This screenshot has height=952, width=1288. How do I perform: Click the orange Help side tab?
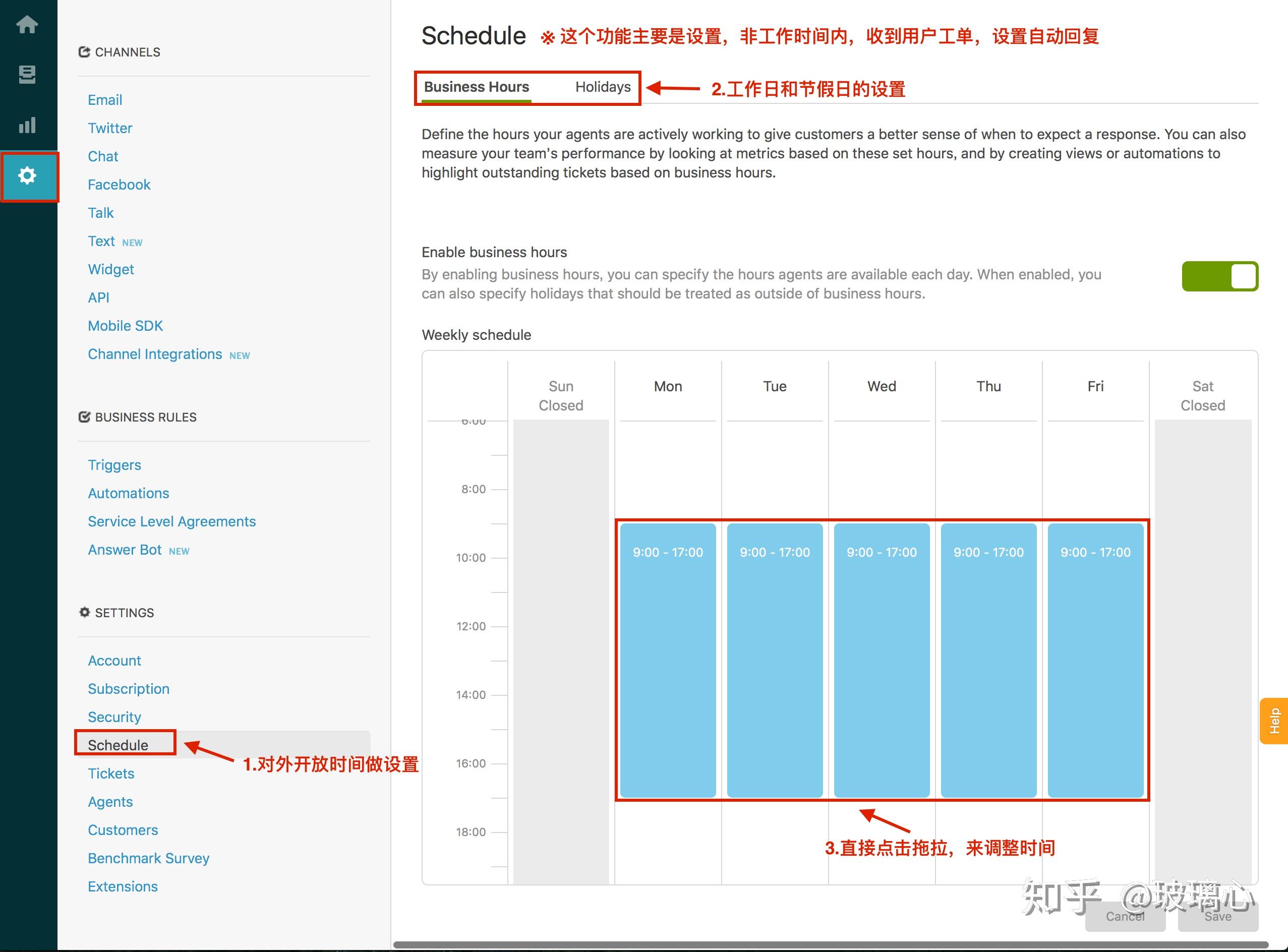(1274, 721)
